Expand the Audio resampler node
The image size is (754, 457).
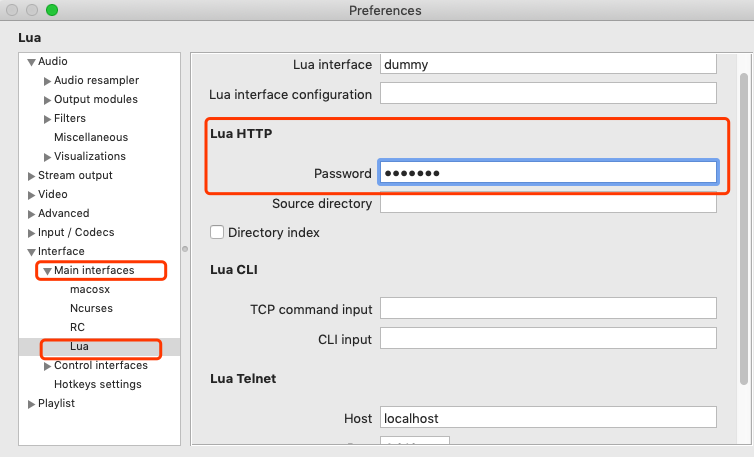coord(46,81)
